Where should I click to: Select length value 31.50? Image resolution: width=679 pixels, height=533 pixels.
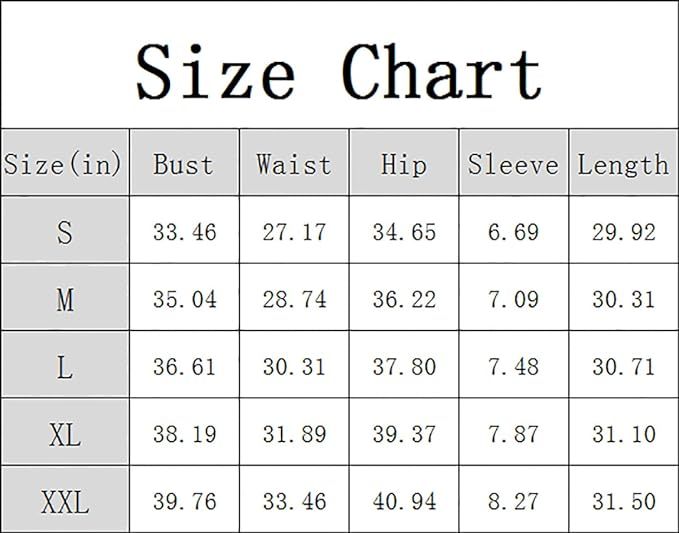point(624,501)
